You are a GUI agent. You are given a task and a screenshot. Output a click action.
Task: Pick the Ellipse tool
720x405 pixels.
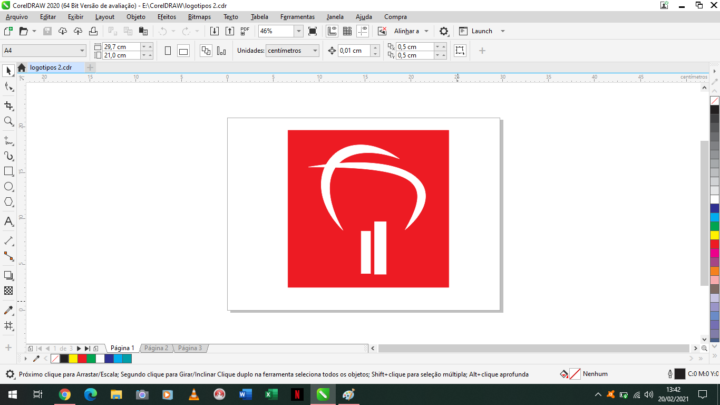pyautogui.click(x=9, y=187)
